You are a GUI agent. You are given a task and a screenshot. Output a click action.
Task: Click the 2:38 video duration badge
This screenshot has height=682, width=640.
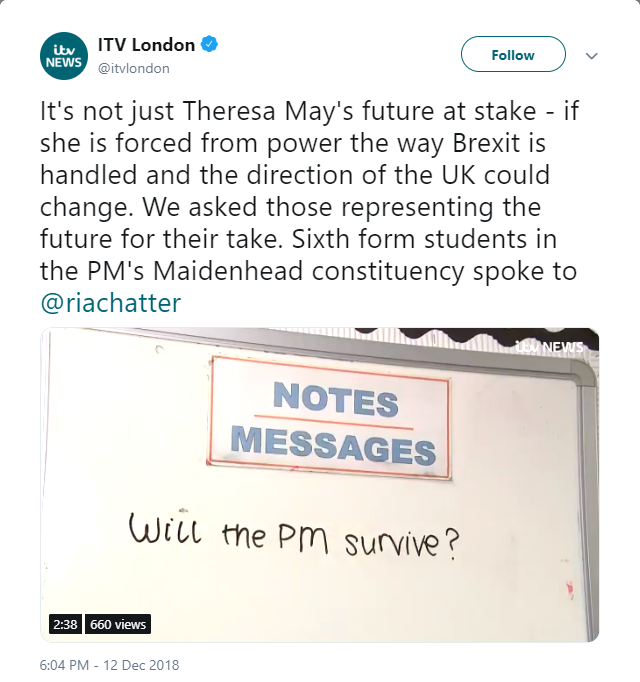coord(64,624)
